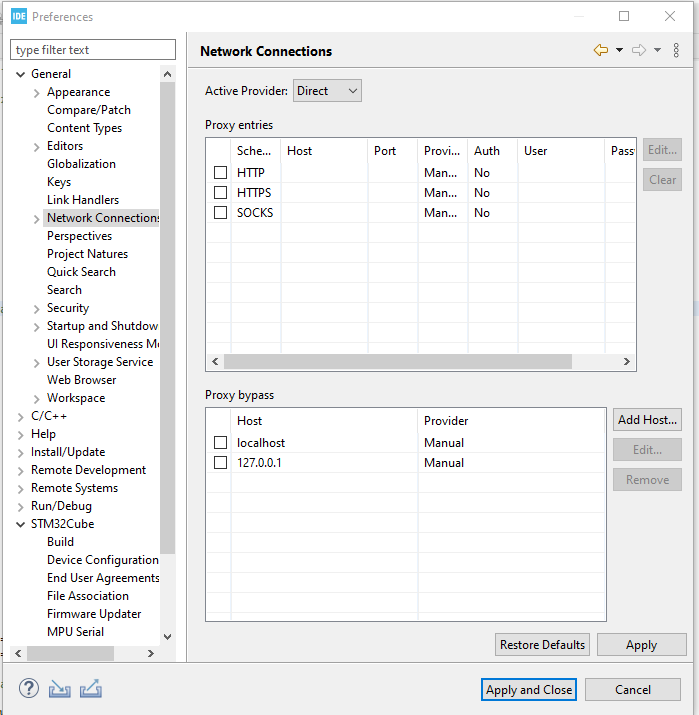Image resolution: width=699 pixels, height=715 pixels.
Task: Click the Import preferences icon
Action: [59, 689]
